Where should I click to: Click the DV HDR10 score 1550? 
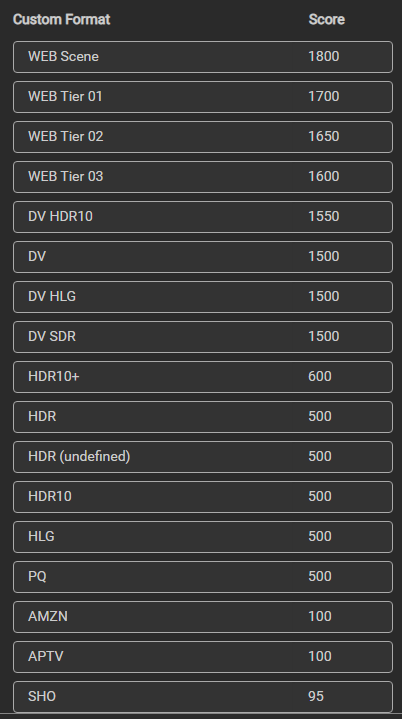pos(324,217)
